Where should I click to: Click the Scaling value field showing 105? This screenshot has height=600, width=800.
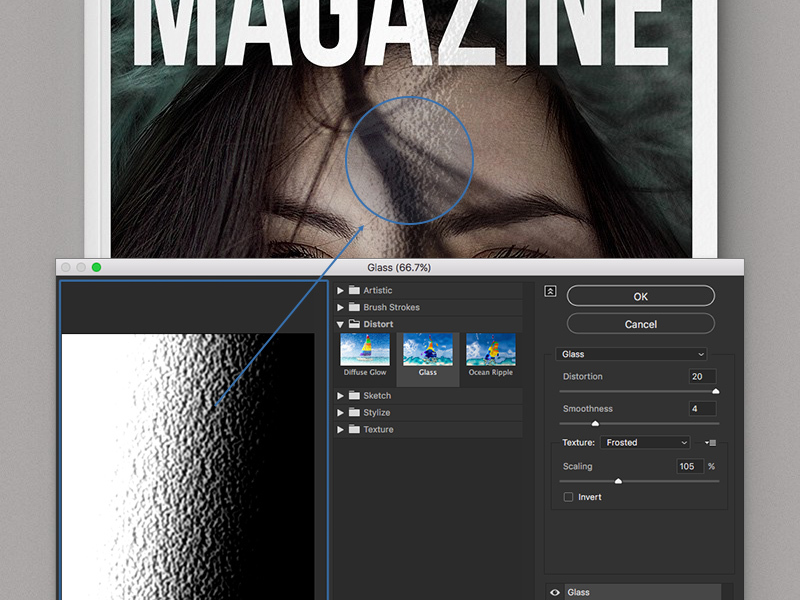pyautogui.click(x=689, y=466)
